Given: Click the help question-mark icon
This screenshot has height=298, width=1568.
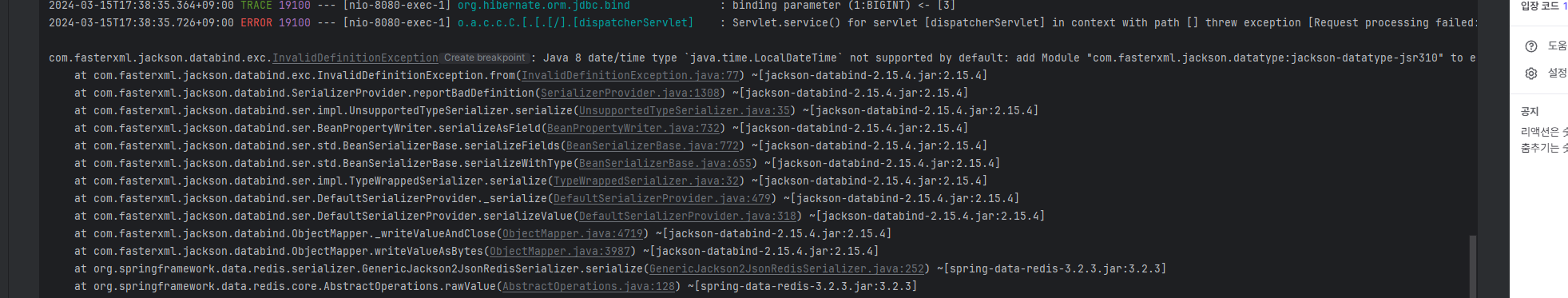Looking at the screenshot, I should tap(1531, 46).
